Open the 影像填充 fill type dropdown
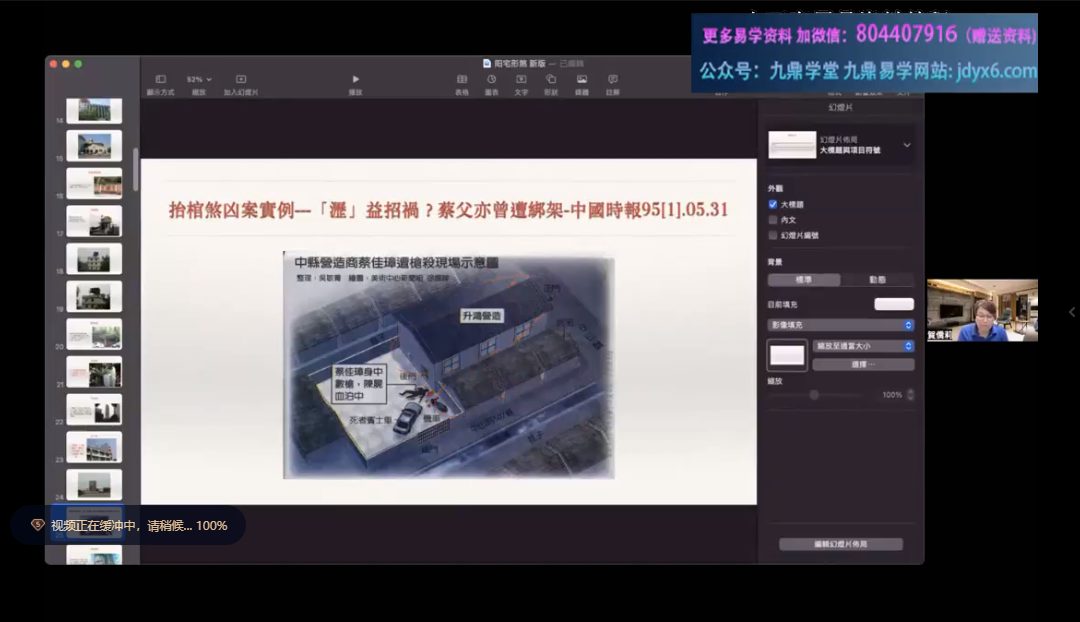This screenshot has width=1080, height=622. coord(840,325)
